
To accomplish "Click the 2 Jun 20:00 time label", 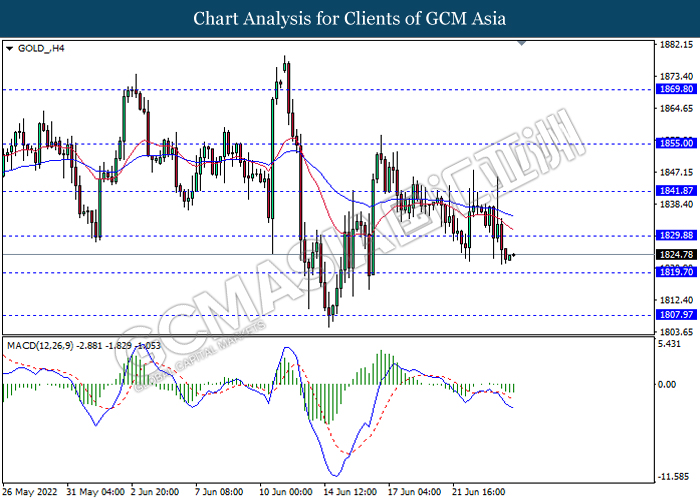I will pos(155,492).
